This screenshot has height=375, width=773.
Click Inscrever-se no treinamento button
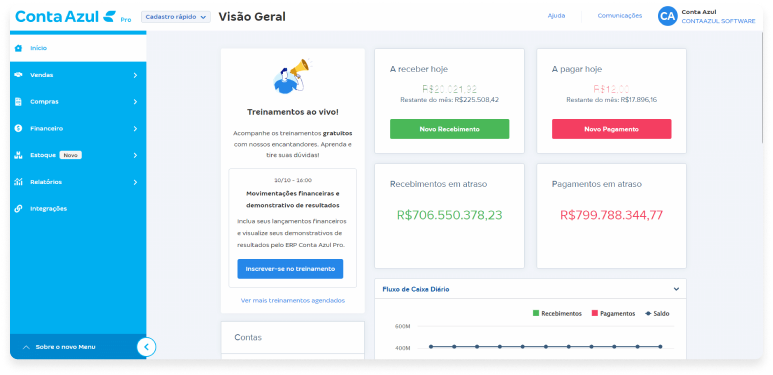coord(290,269)
